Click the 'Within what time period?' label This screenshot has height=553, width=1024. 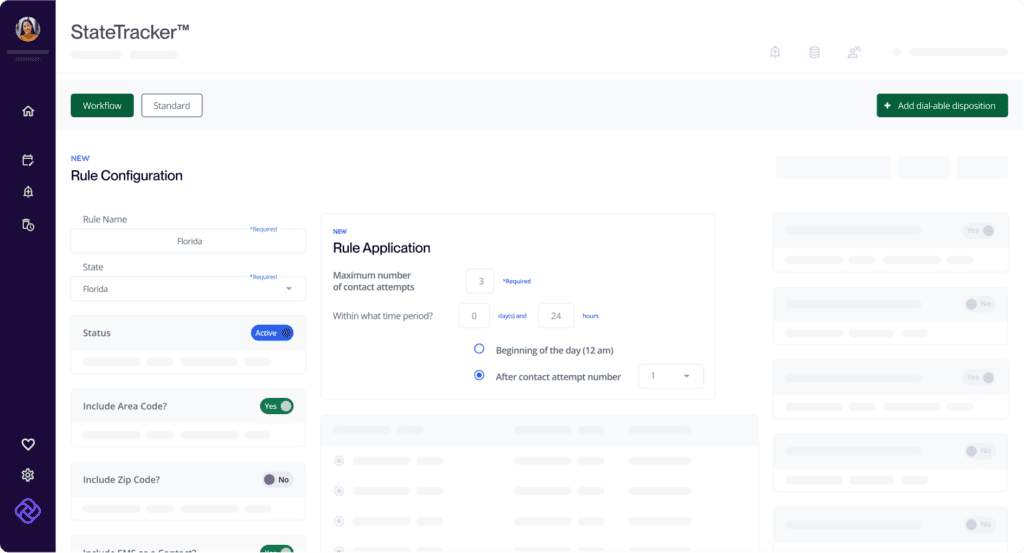(383, 316)
